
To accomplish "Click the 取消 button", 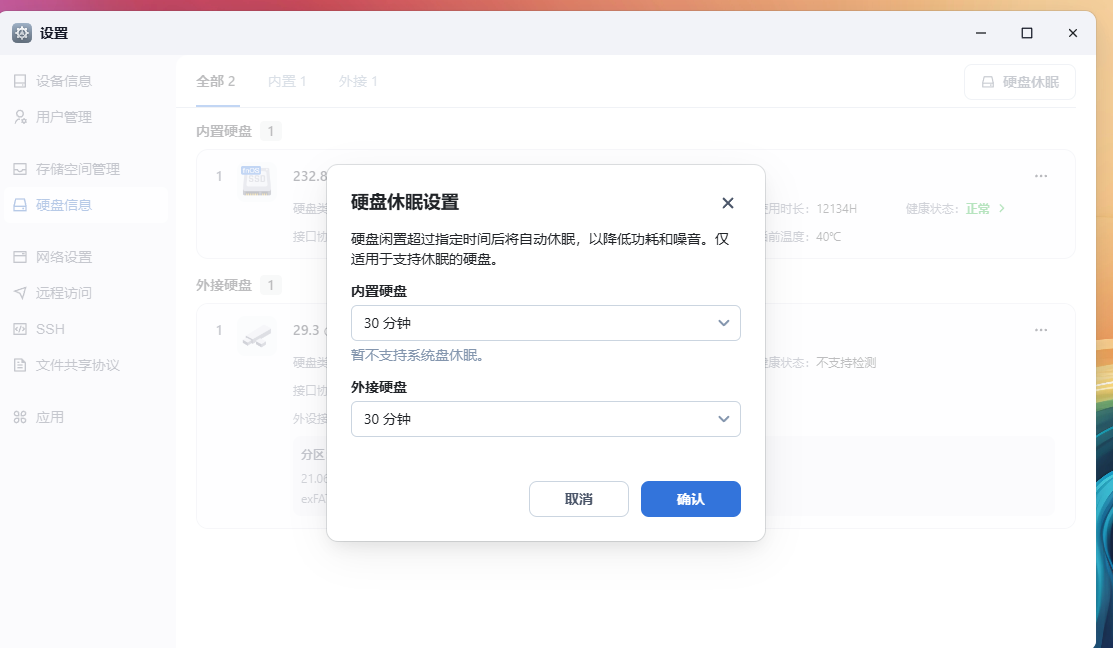I will click(578, 499).
